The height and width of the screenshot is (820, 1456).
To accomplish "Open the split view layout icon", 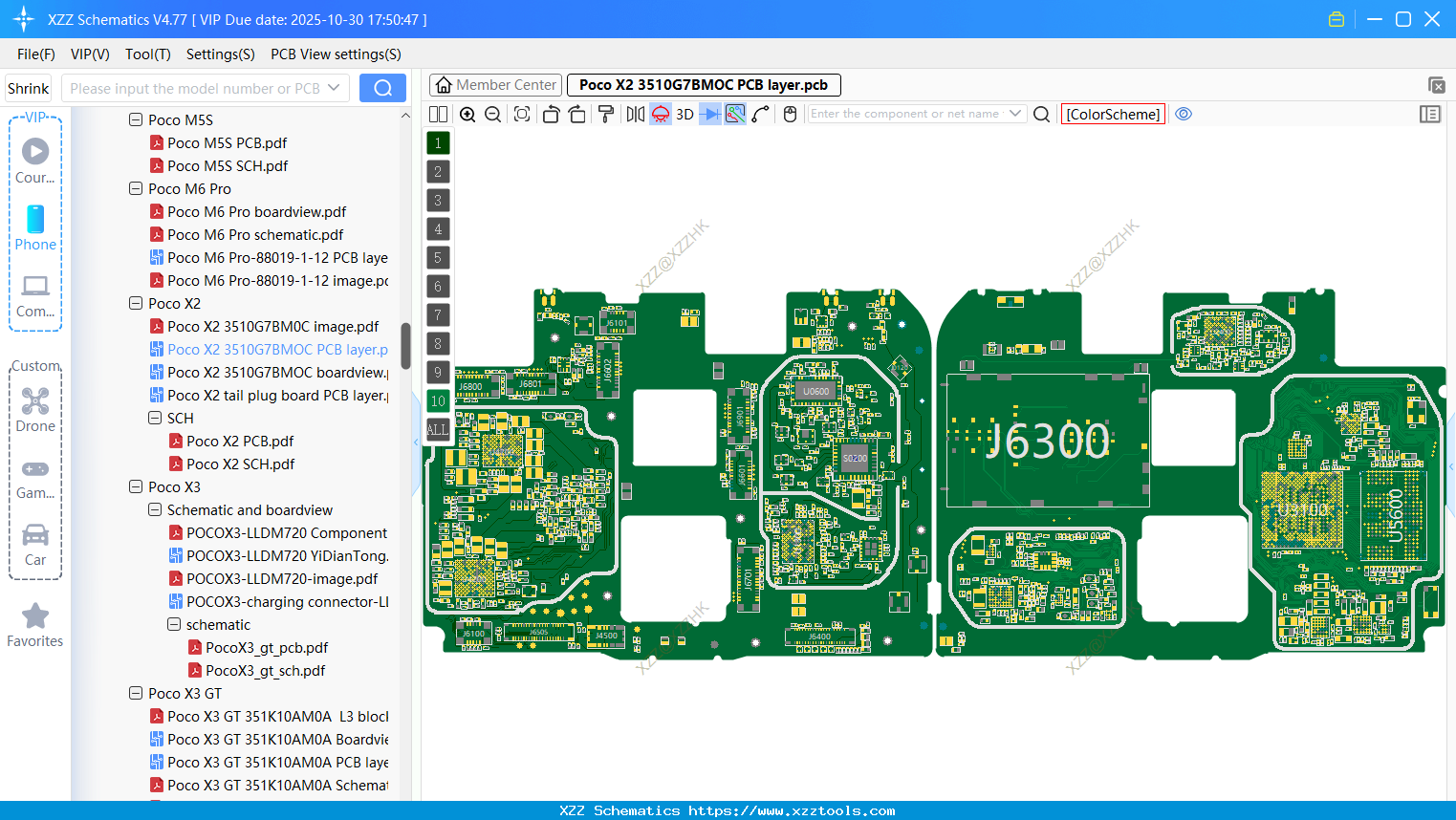I will click(x=438, y=113).
